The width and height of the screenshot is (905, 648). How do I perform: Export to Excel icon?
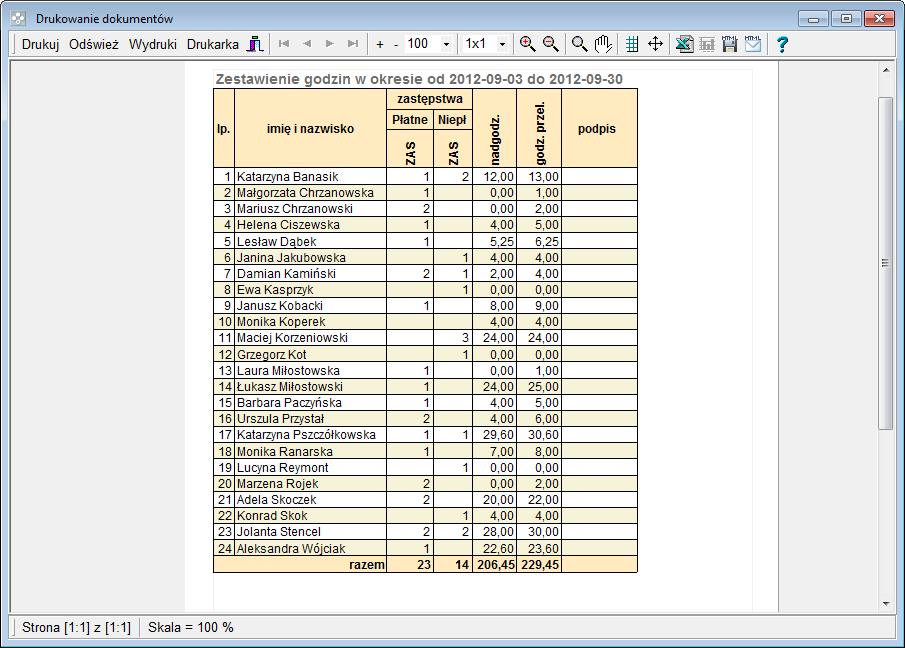point(685,44)
